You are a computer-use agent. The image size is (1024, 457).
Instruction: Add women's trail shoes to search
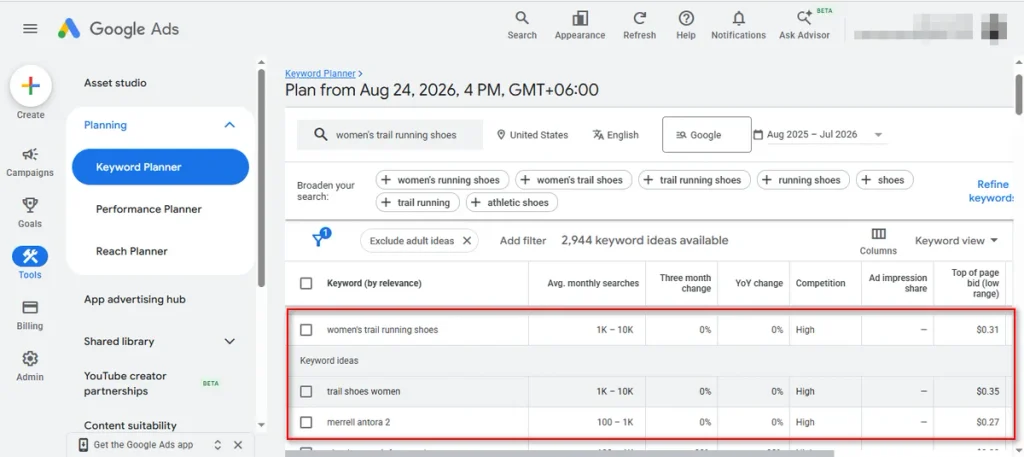573,180
